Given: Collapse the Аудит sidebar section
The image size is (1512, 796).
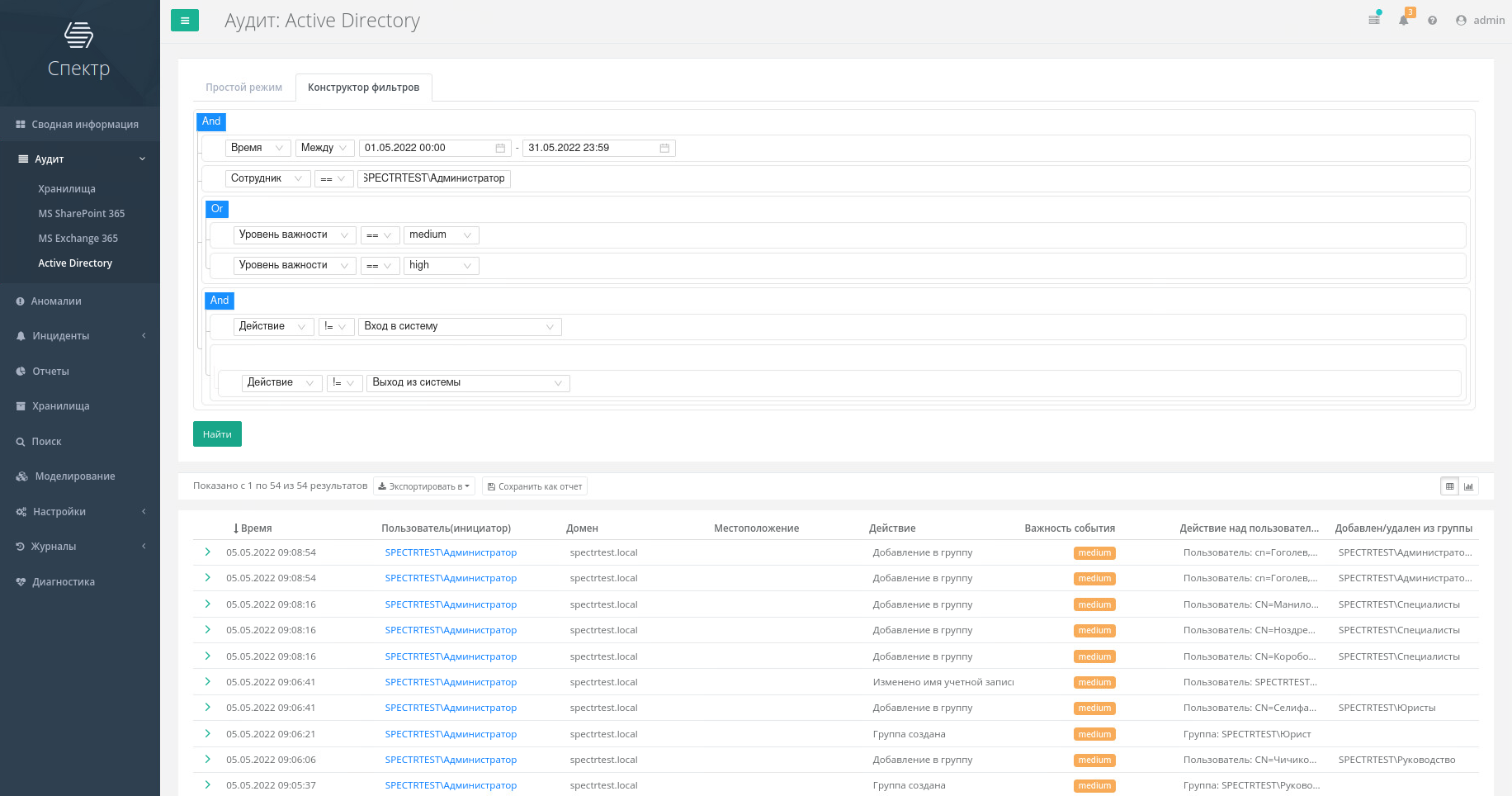Looking at the screenshot, I should click(80, 159).
